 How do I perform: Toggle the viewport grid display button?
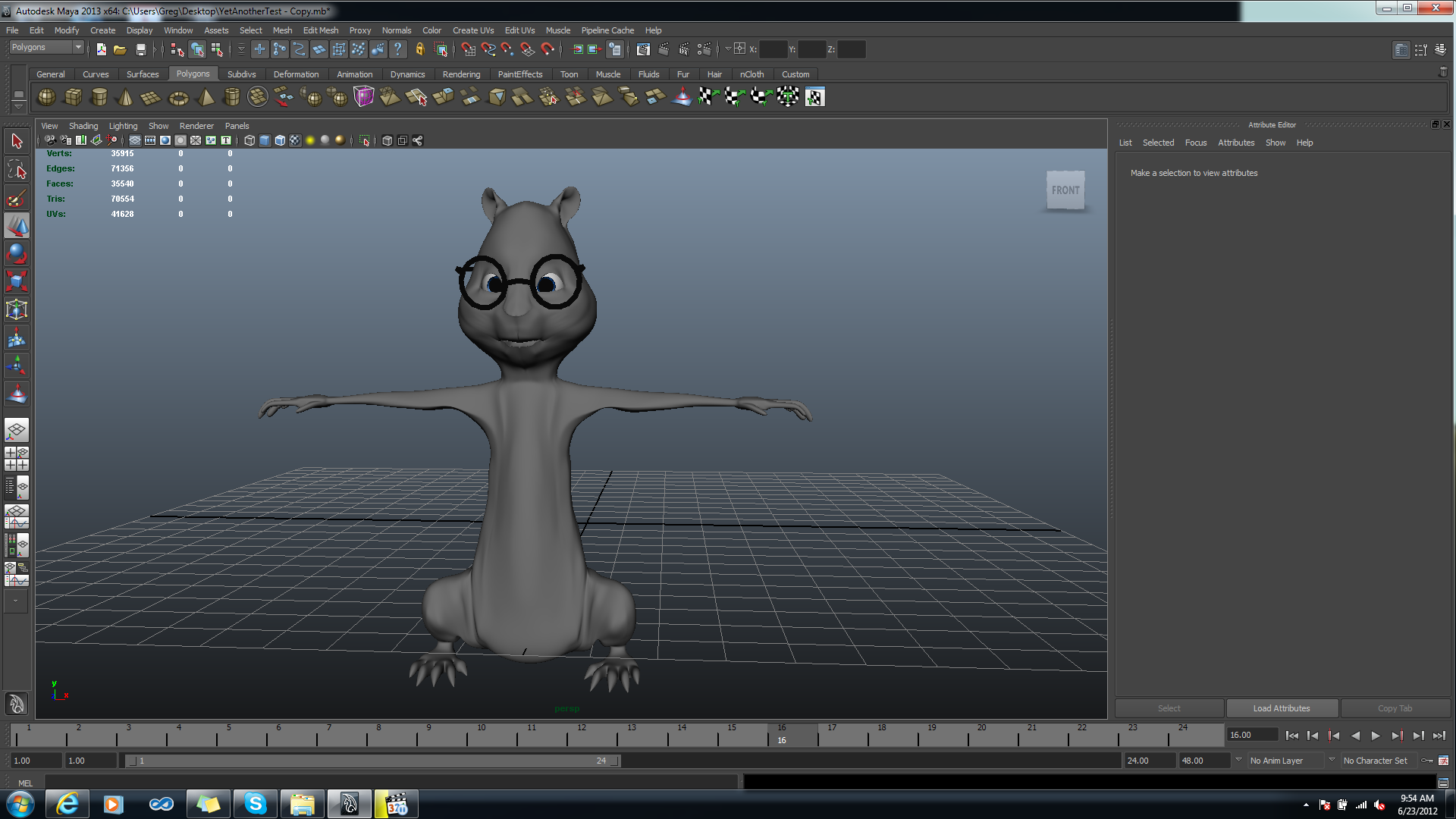(135, 140)
